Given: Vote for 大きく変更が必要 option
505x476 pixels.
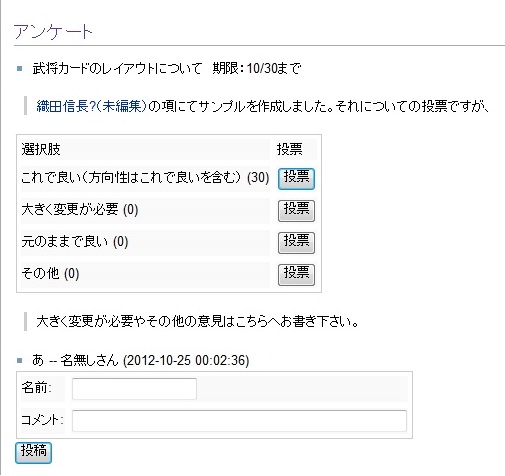Looking at the screenshot, I should click(296, 211).
